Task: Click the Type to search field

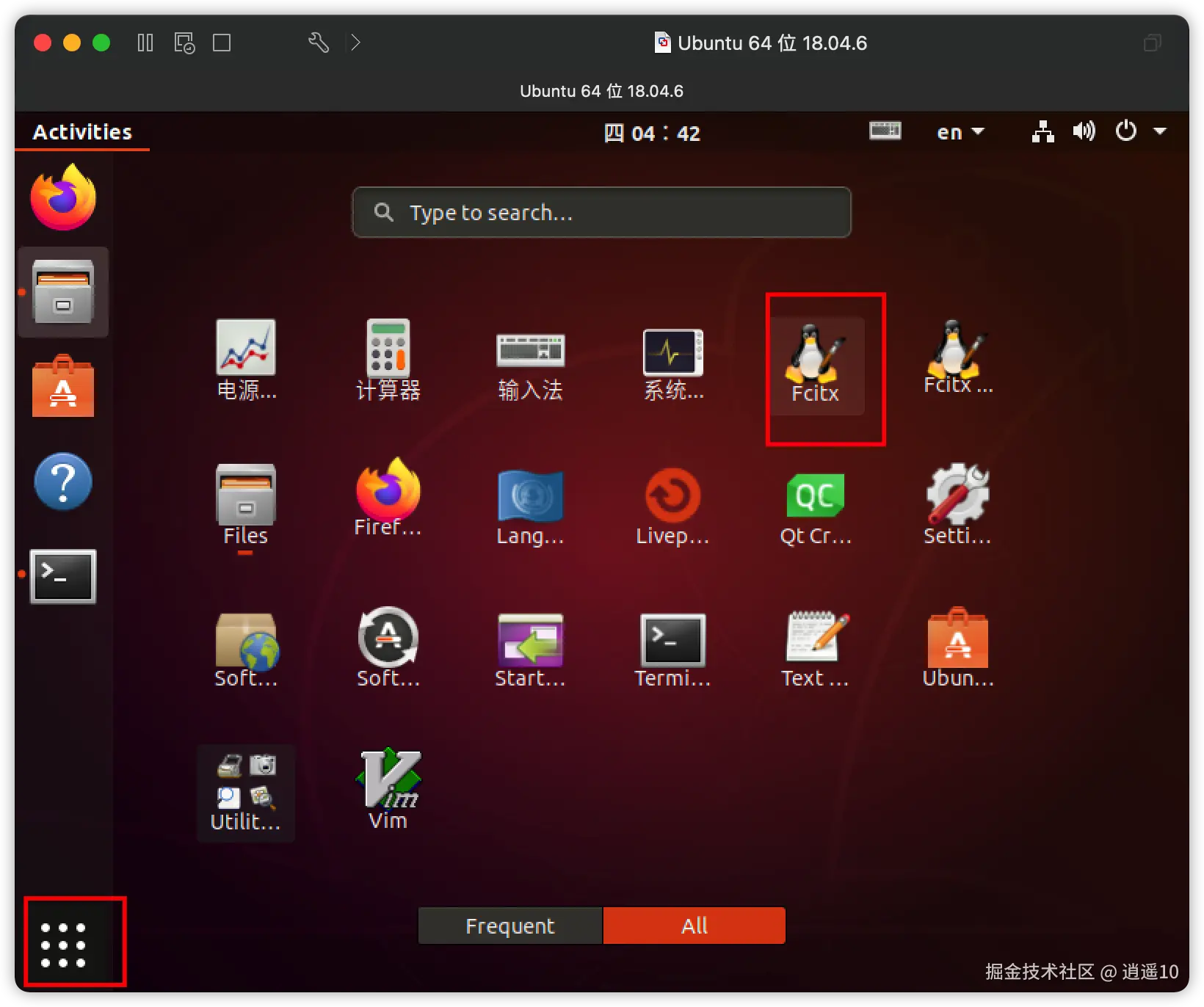Action: coord(602,212)
